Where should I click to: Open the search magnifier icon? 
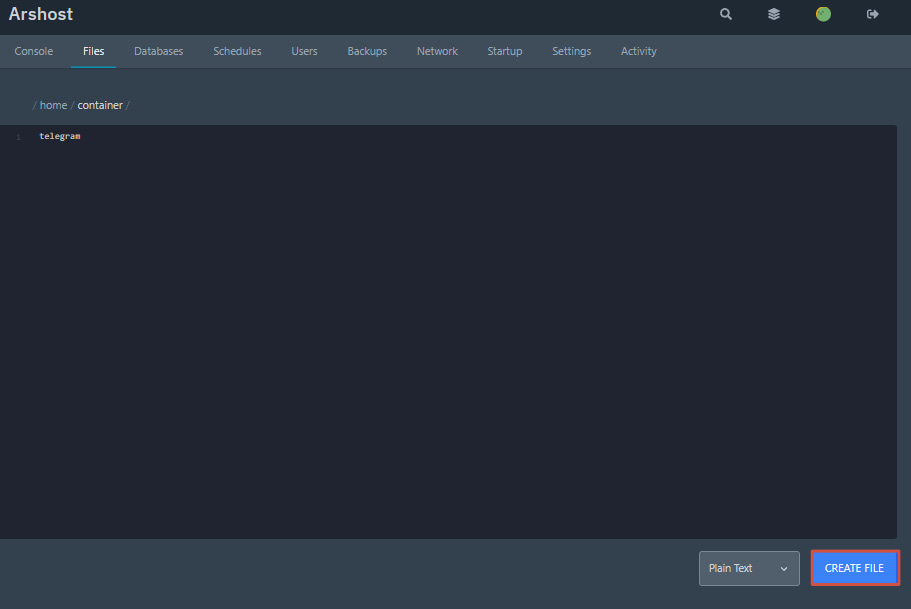(x=726, y=14)
